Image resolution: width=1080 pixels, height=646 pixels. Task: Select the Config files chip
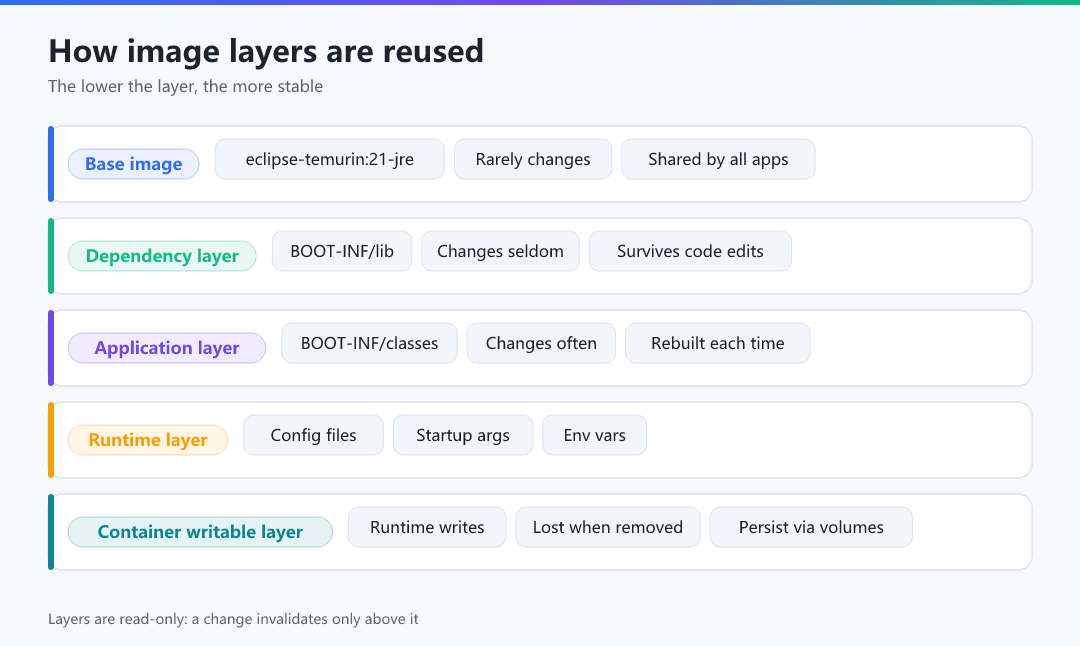[x=313, y=435]
